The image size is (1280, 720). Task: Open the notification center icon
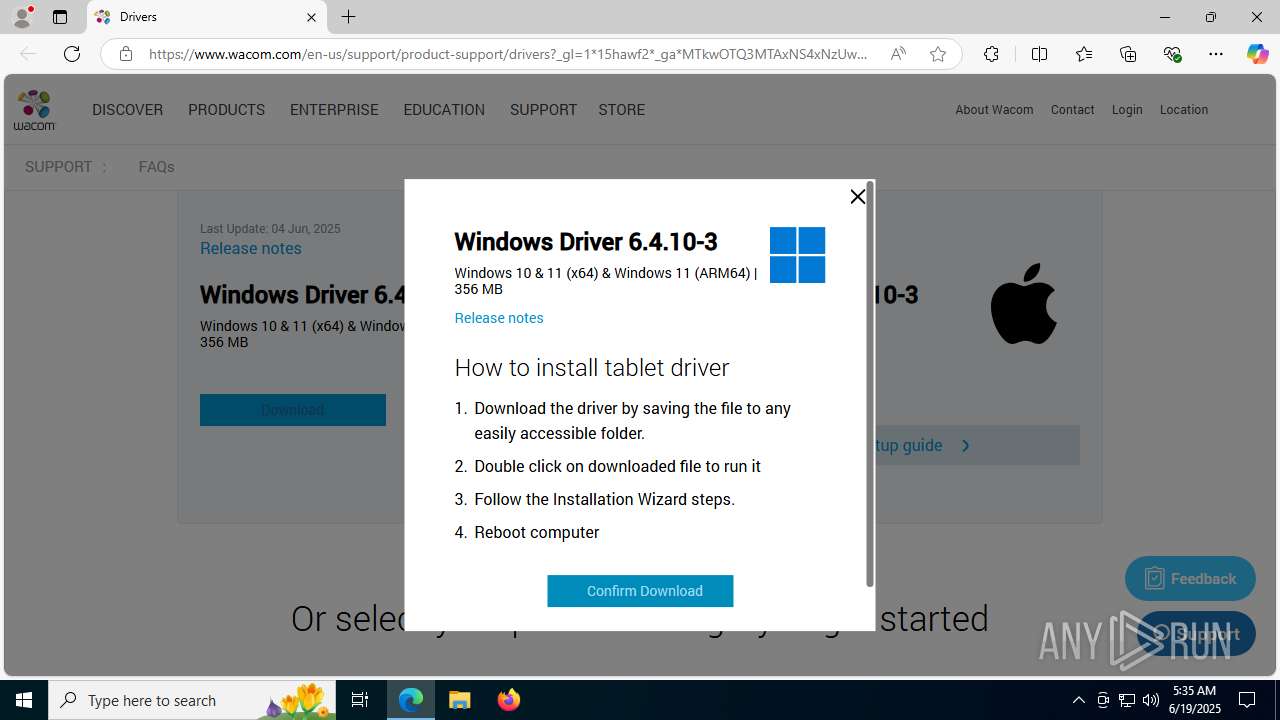coord(1247,700)
